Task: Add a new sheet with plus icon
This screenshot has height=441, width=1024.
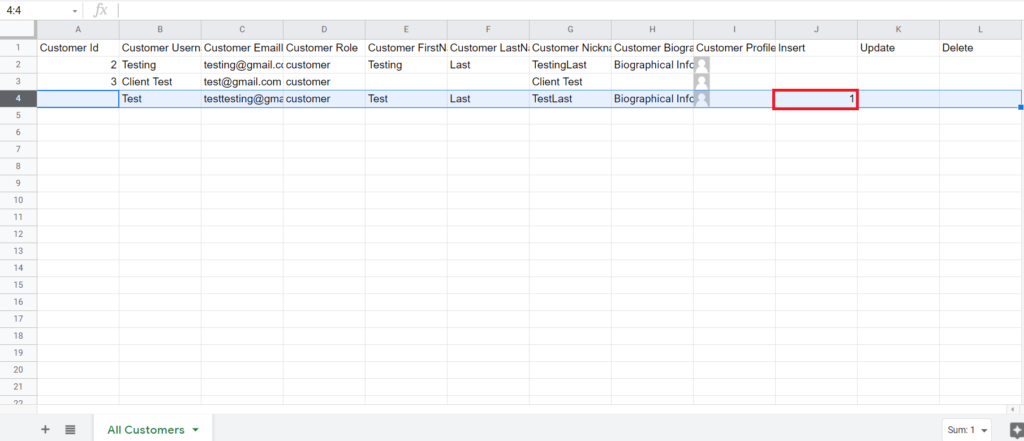Action: tap(45, 429)
